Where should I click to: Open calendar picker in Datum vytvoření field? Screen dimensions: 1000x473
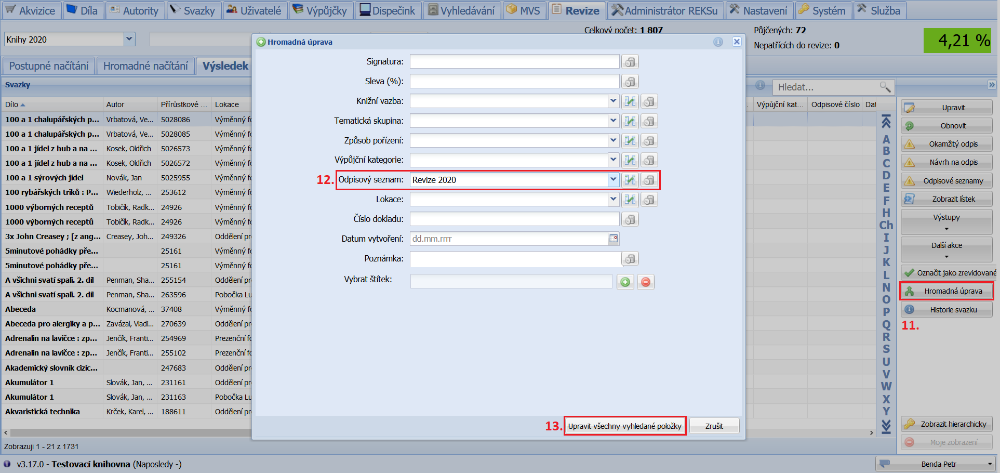[x=613, y=238]
